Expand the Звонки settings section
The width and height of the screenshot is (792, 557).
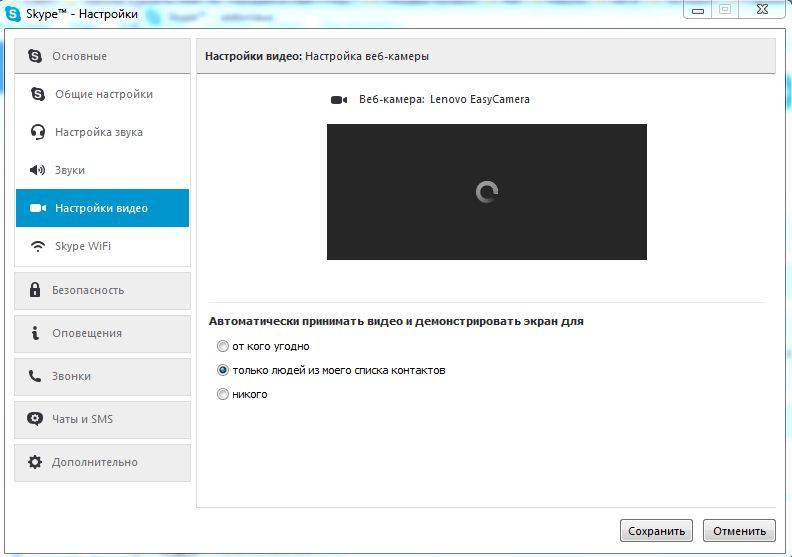pos(103,376)
